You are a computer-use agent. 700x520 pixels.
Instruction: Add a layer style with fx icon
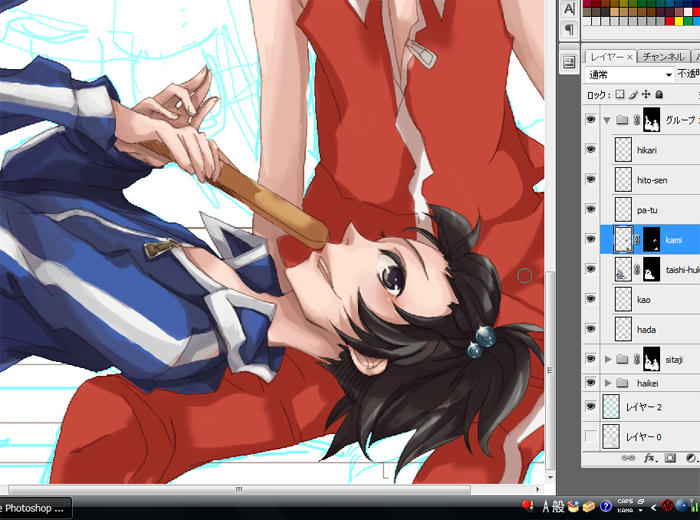(650, 458)
